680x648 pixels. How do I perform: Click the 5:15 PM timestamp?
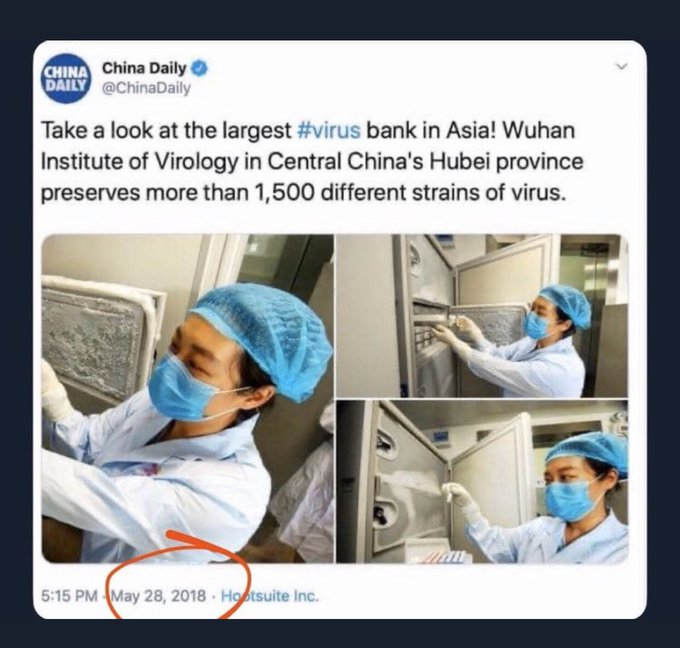pos(69,596)
